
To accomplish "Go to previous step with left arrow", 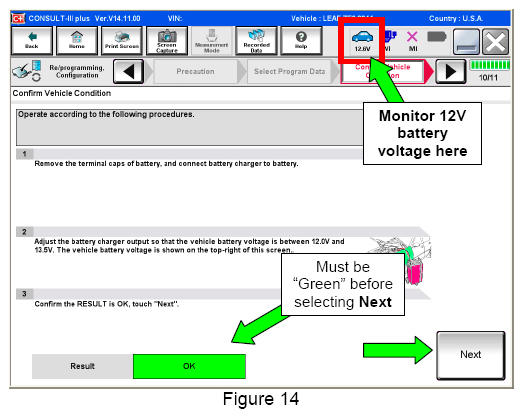I will click(x=128, y=71).
